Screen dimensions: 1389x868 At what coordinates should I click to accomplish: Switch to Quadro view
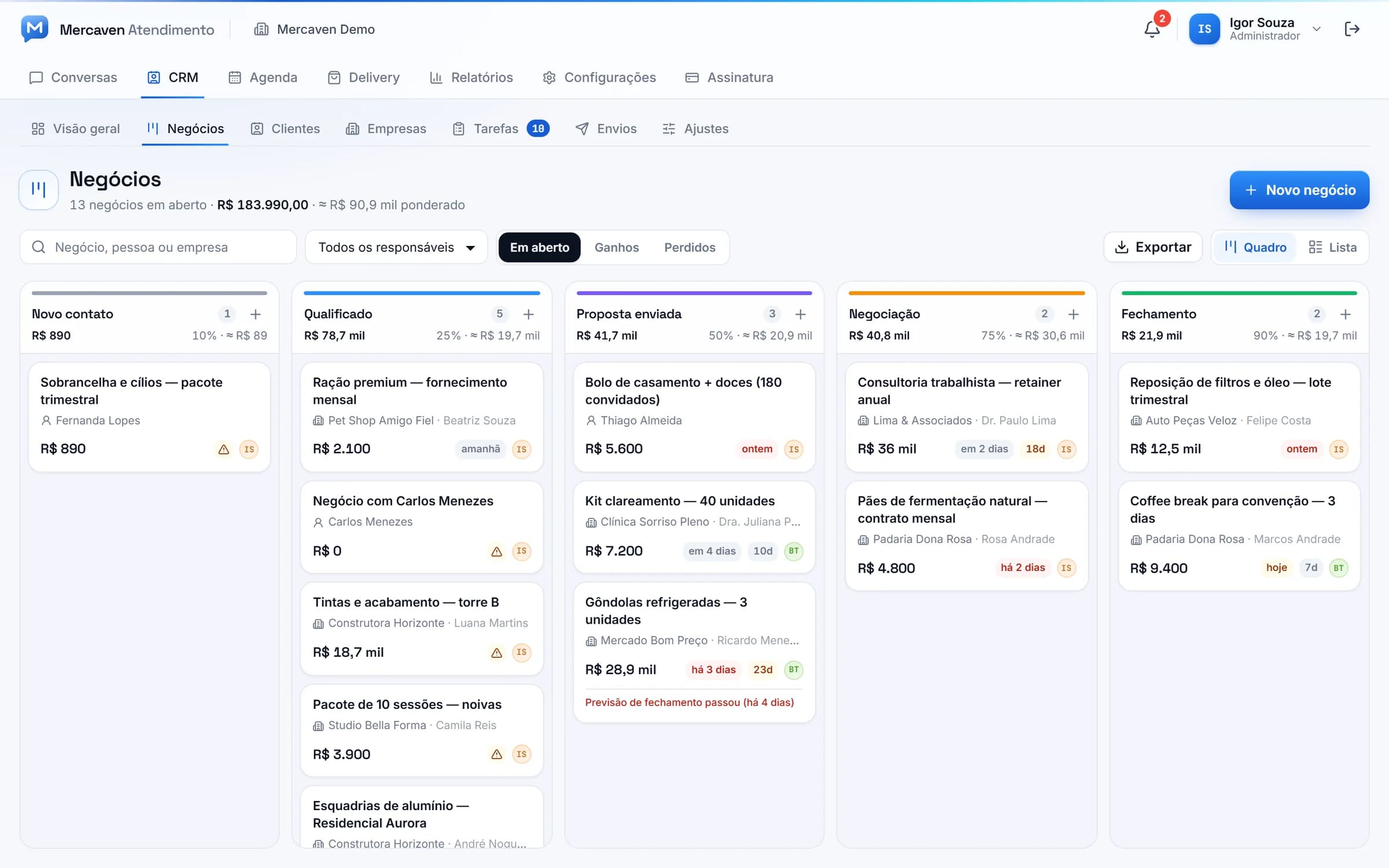1255,247
